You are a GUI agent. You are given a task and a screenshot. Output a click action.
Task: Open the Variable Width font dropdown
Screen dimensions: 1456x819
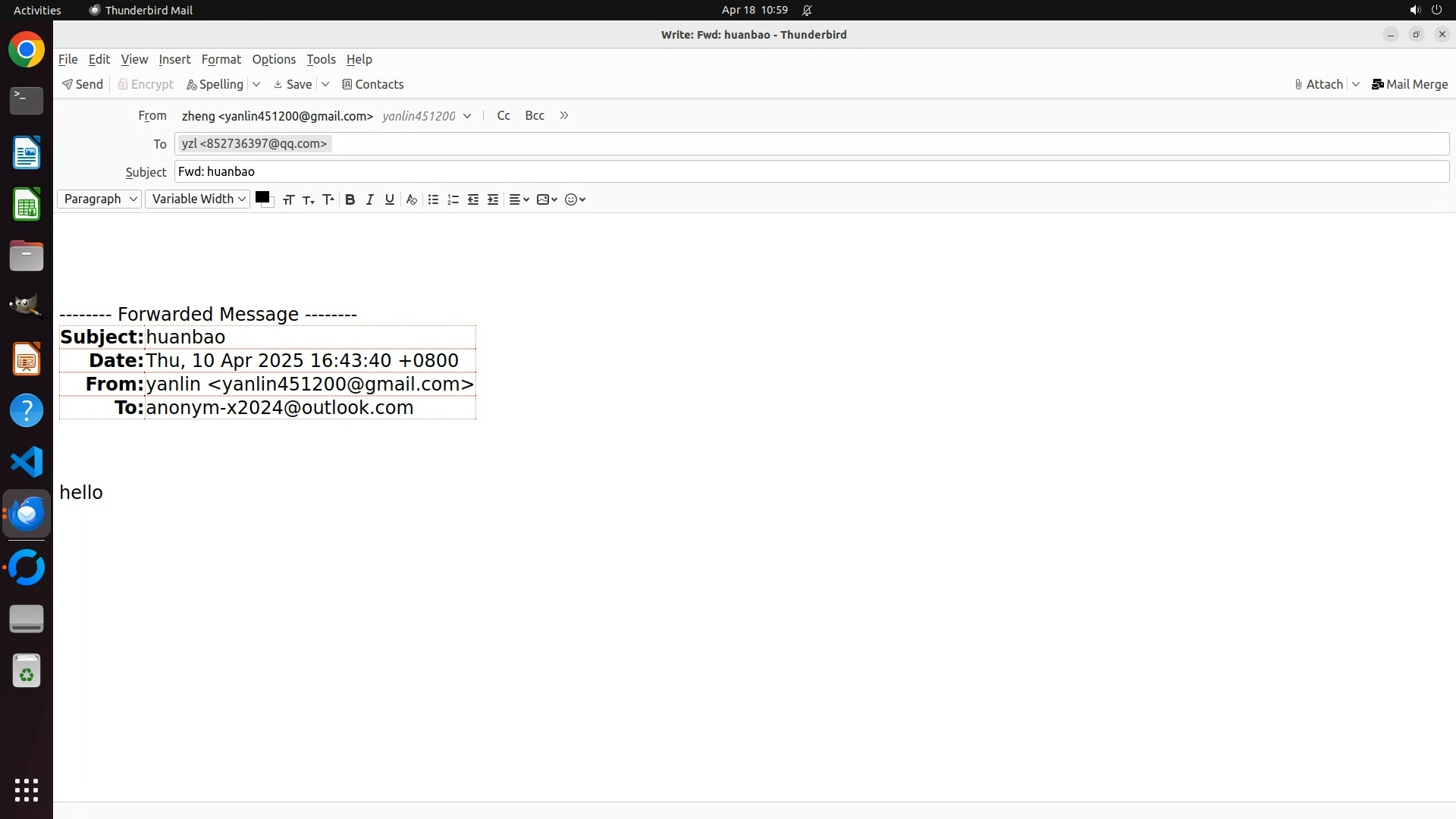[x=197, y=199]
